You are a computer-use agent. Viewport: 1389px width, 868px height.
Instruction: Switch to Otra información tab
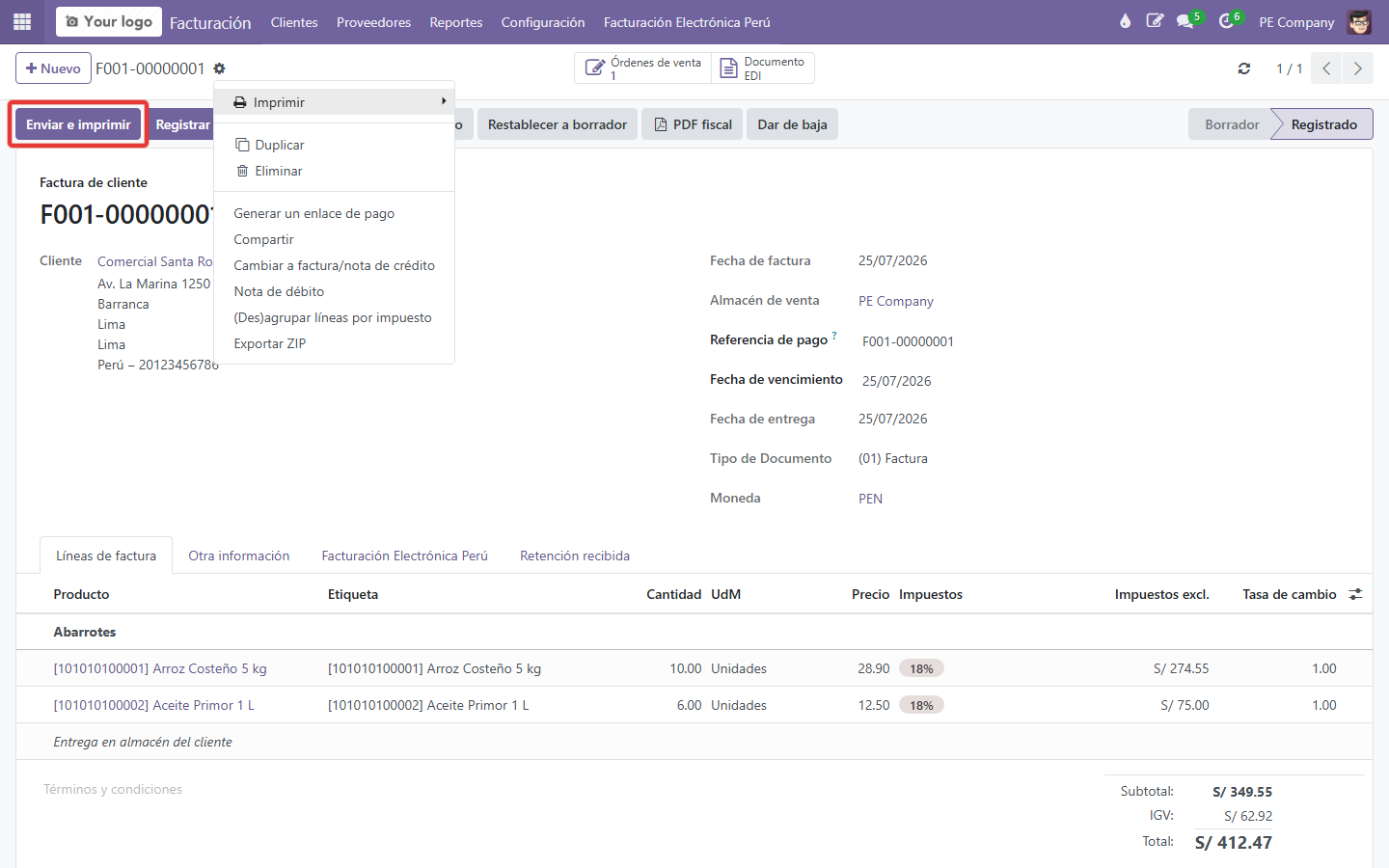(239, 556)
